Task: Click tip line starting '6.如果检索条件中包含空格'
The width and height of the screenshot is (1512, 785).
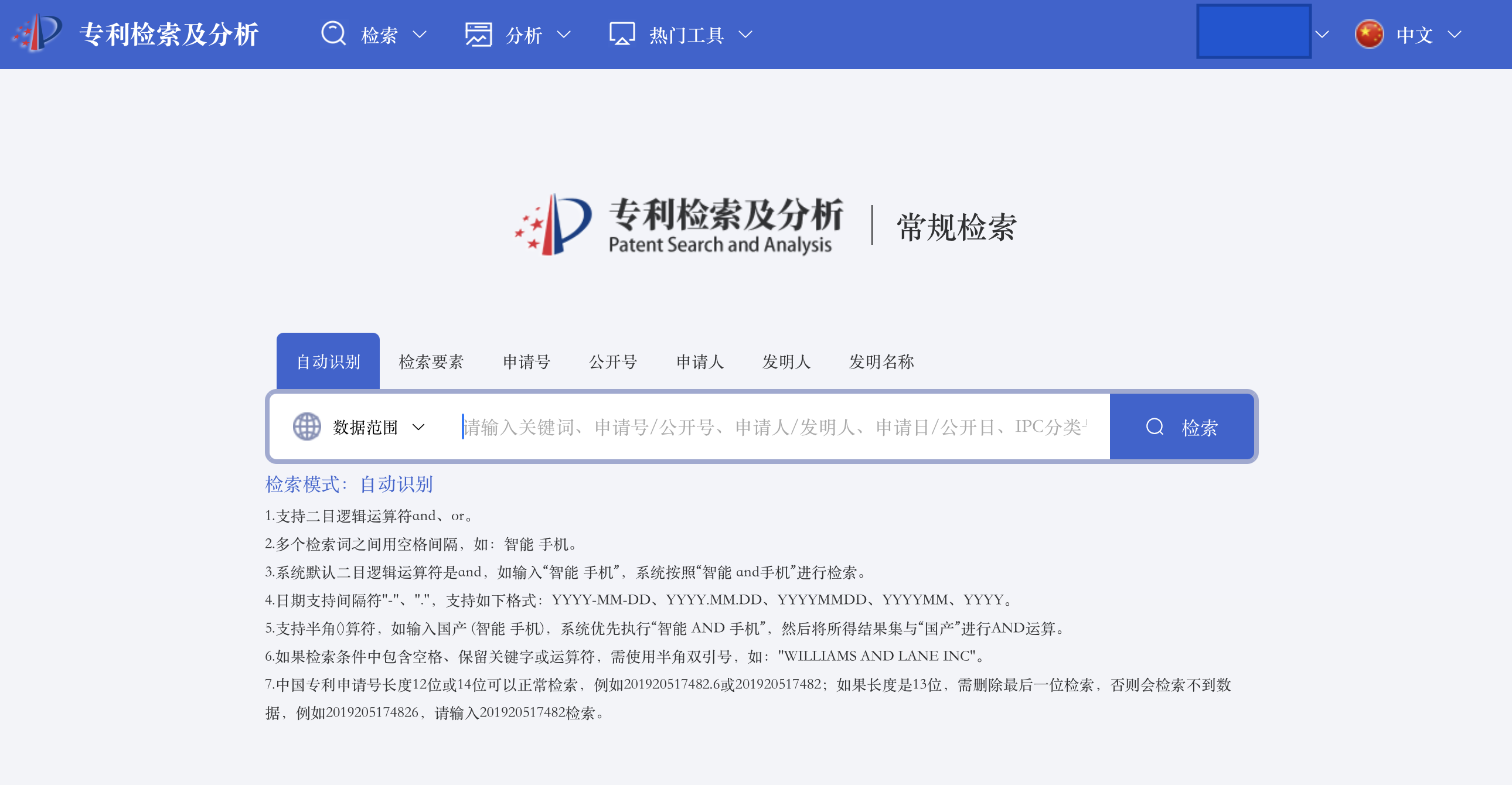Action: 625,656
